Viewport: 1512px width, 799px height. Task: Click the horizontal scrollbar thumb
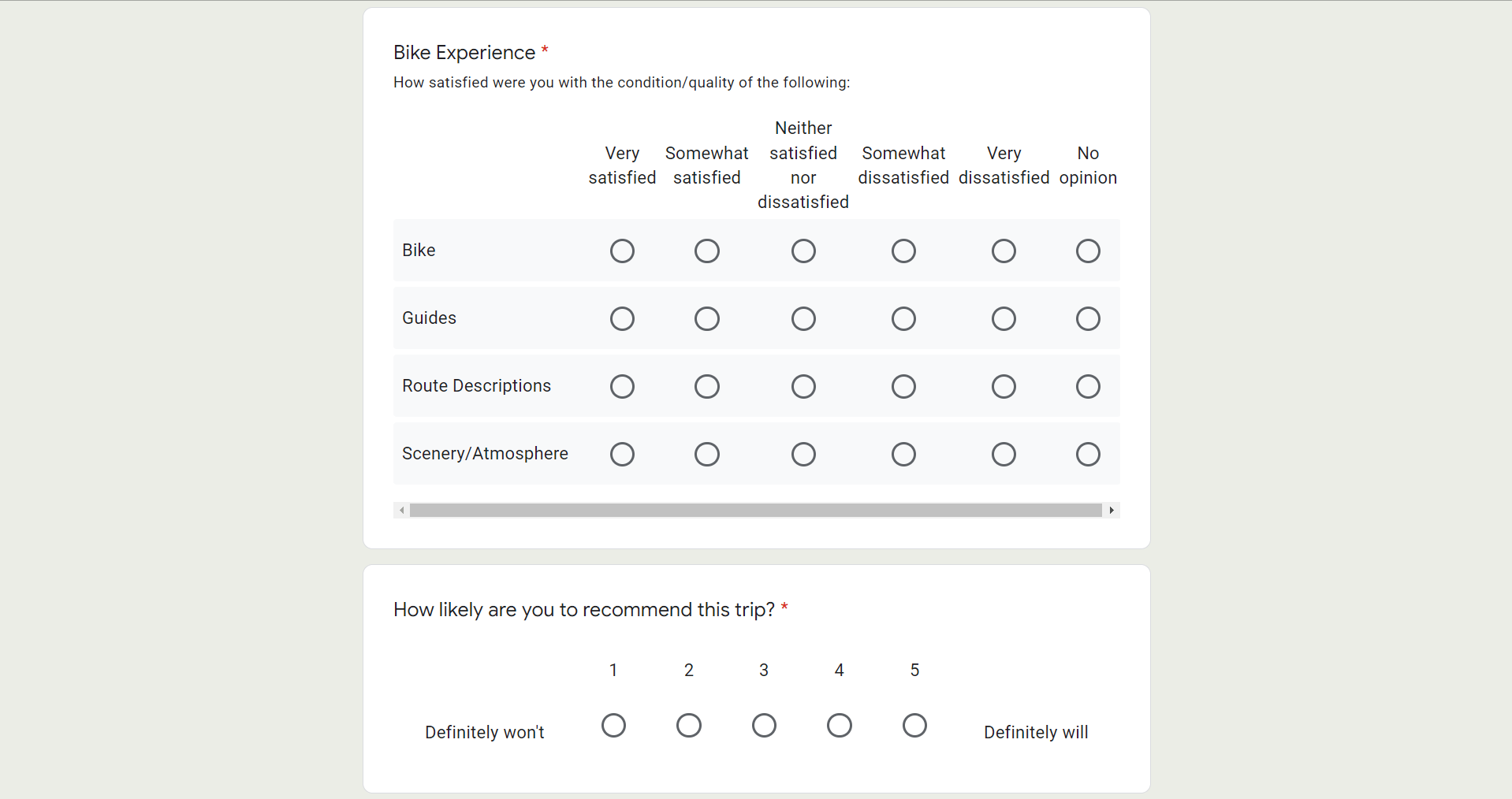[x=755, y=511]
